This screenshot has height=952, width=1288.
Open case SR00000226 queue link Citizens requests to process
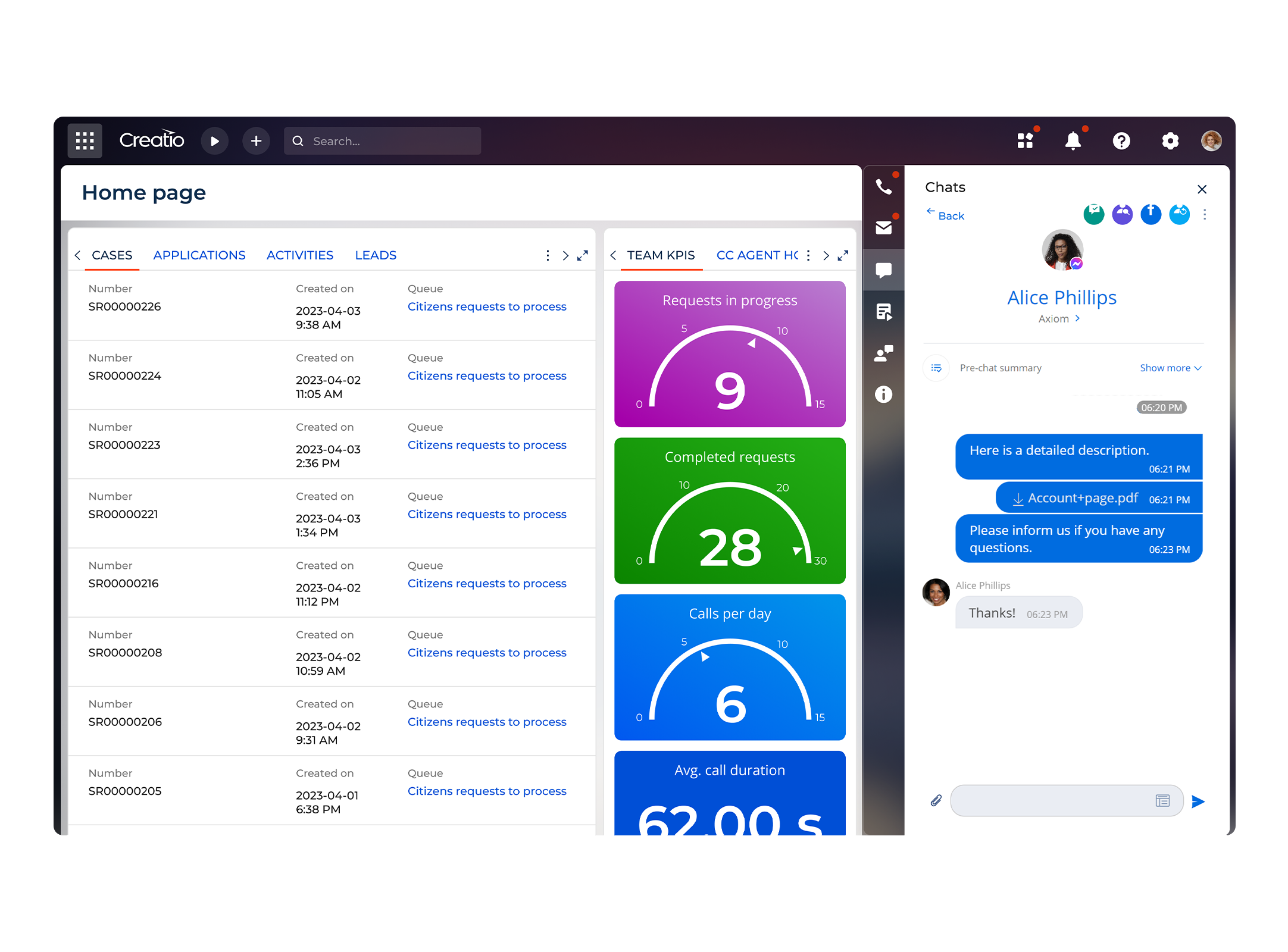486,306
